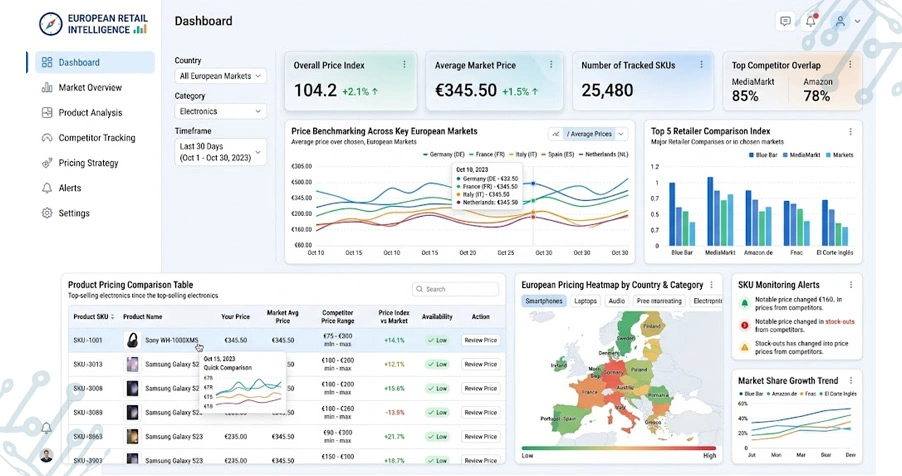Open European Pricing Heatmap menu
902x476 pixels.
(x=712, y=285)
